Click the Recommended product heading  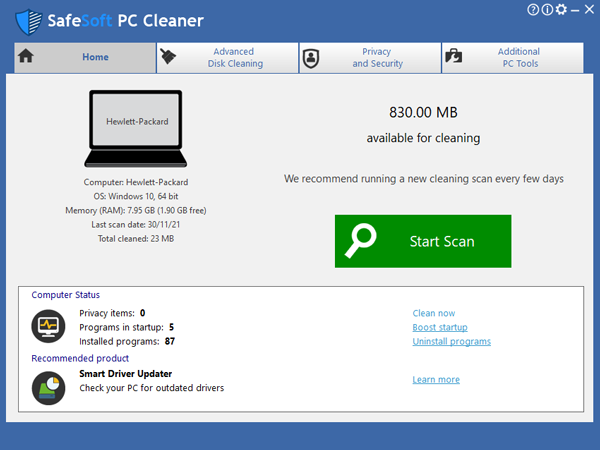click(x=80, y=359)
